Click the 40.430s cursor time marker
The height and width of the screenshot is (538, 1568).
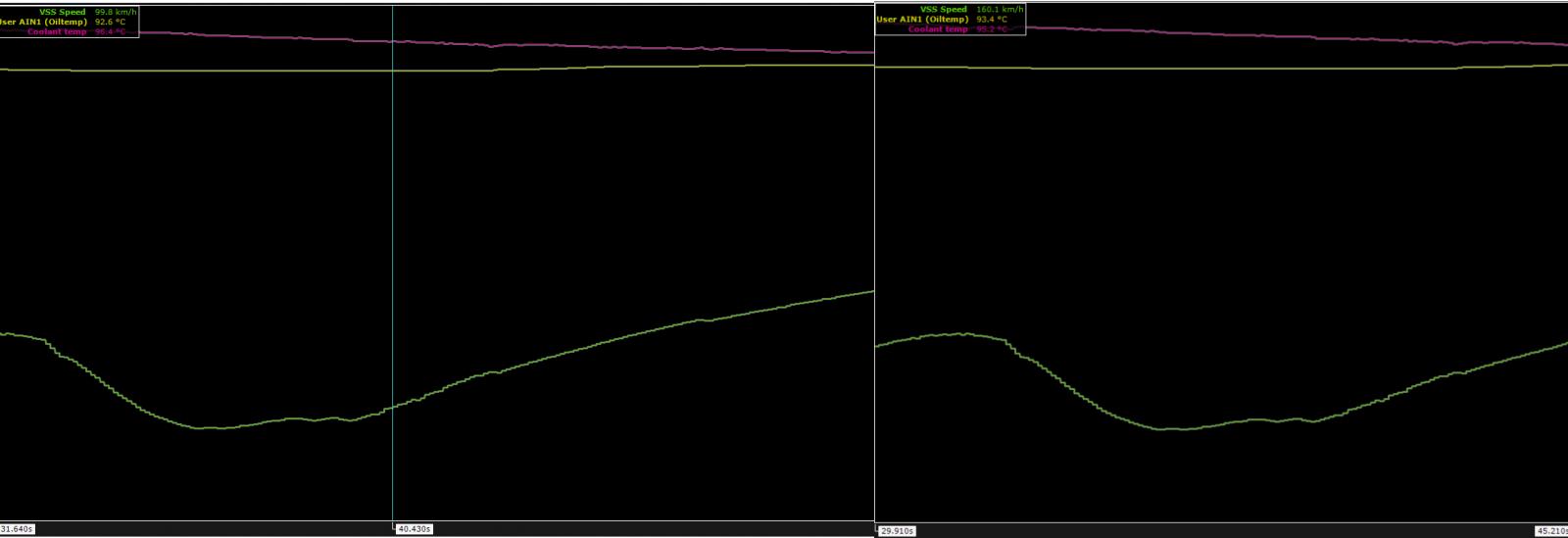pyautogui.click(x=414, y=529)
